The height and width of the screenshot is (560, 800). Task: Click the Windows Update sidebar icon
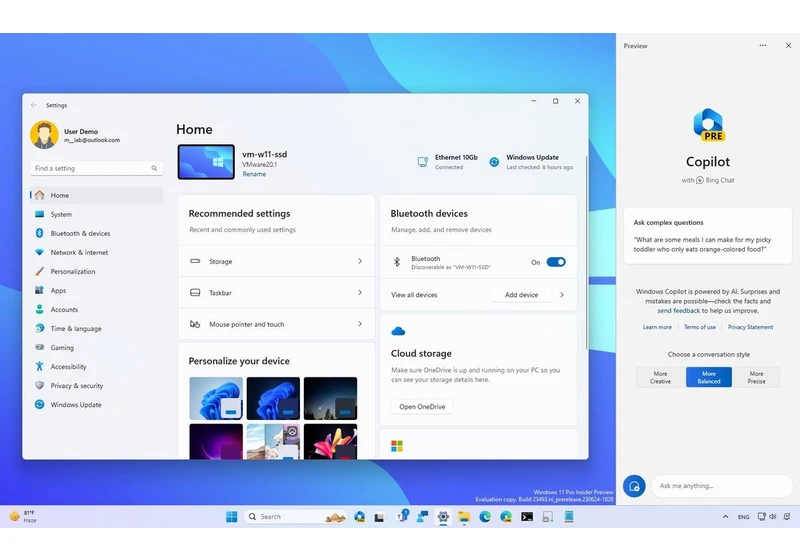39,404
